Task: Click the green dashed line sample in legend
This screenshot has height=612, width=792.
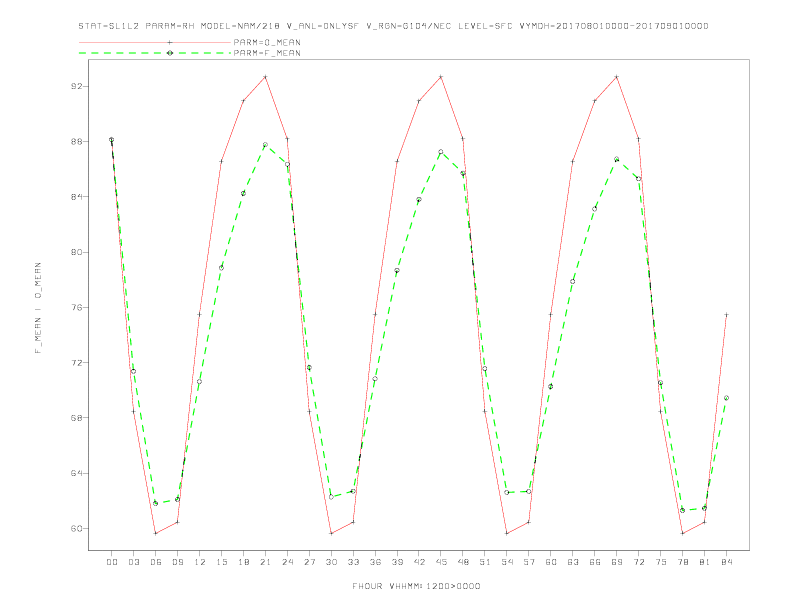Action: [155, 53]
